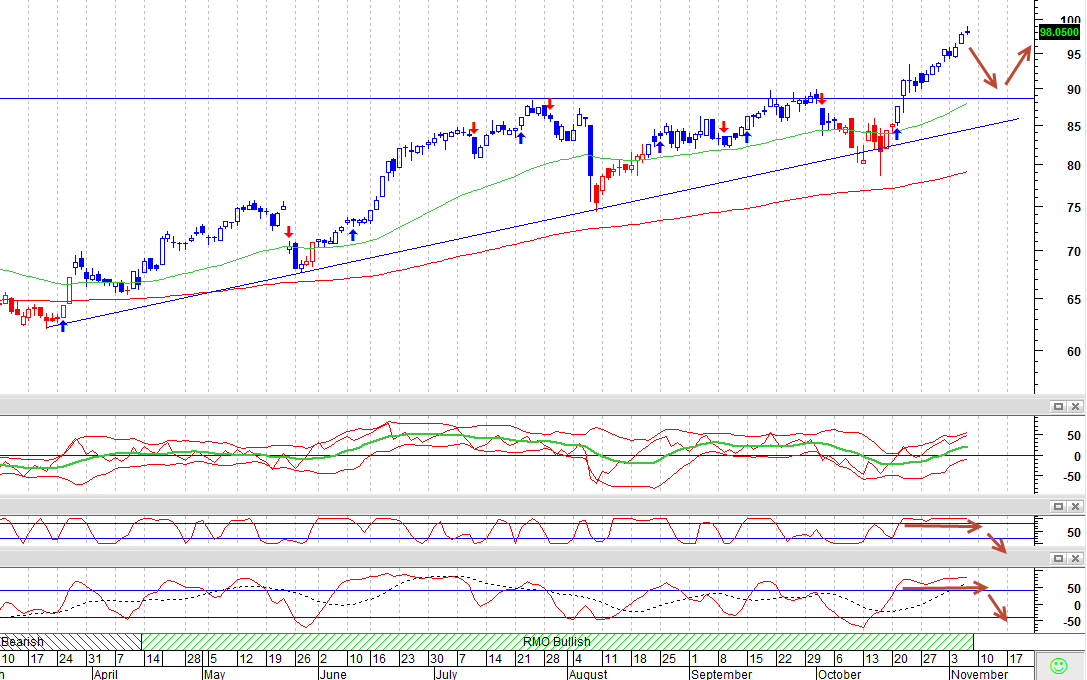
Task: Close the top indicator pane with green line
Action: [x=1075, y=407]
